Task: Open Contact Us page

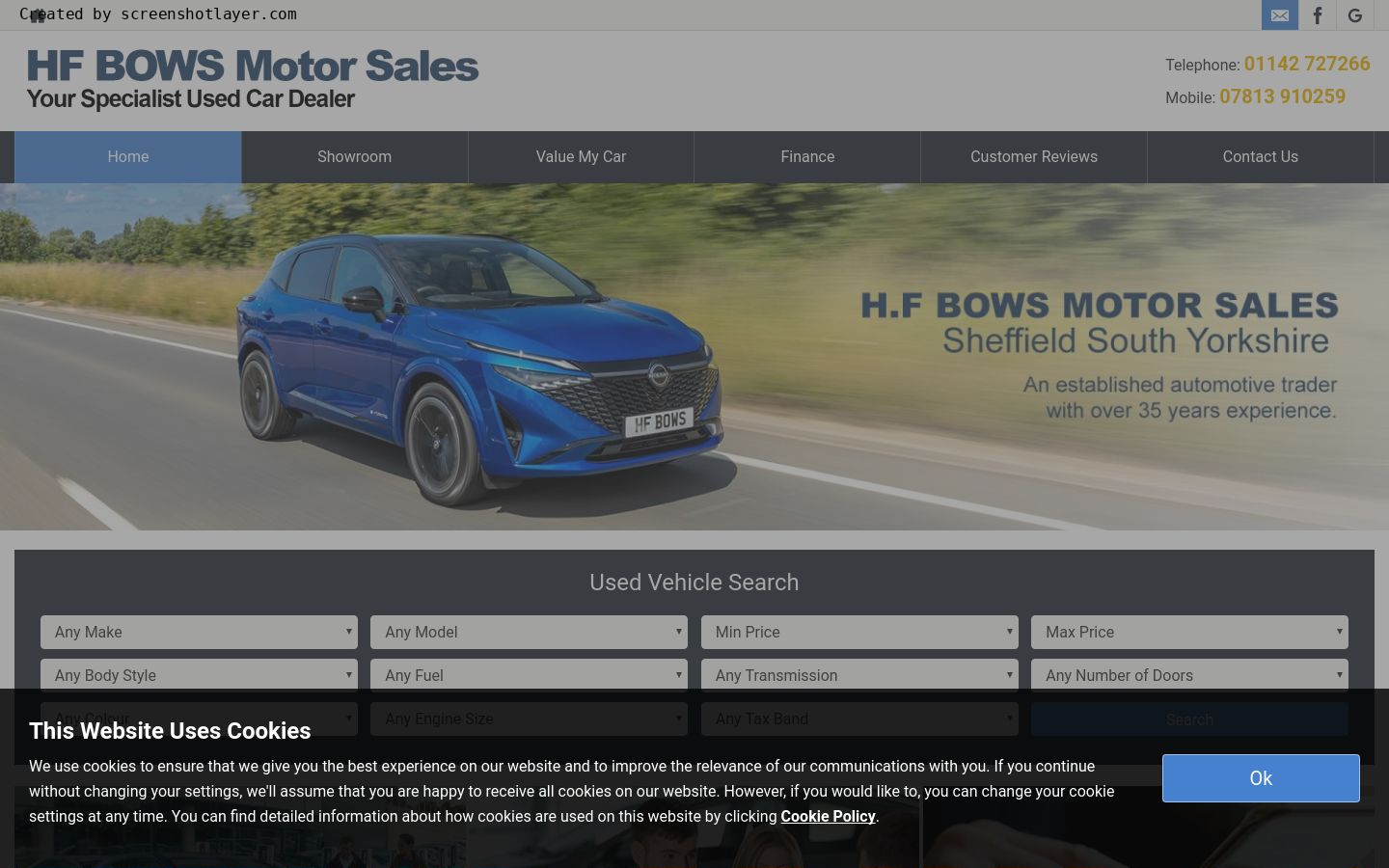Action: coord(1260,157)
